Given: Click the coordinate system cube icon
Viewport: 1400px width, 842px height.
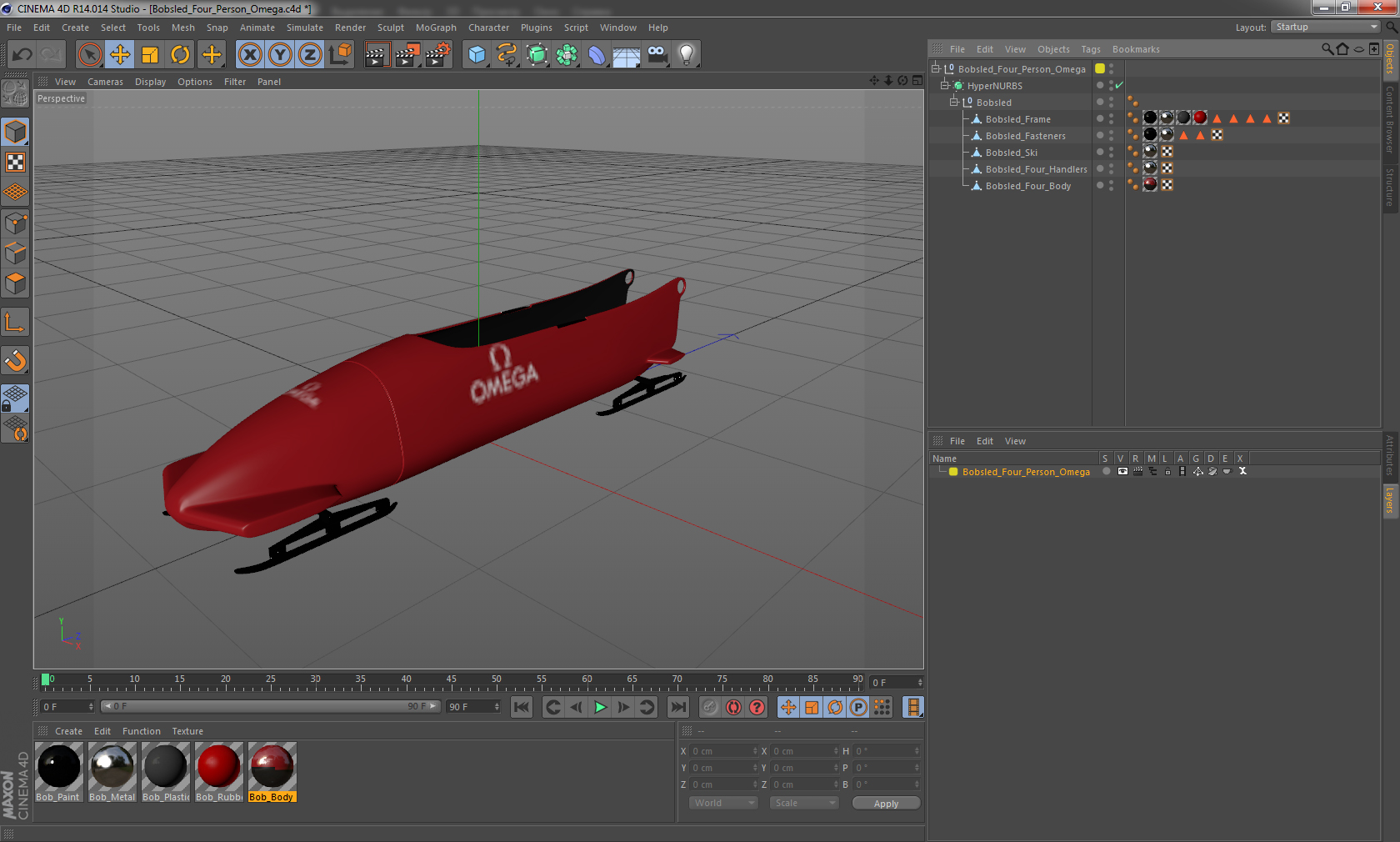Looking at the screenshot, I should coord(340,55).
